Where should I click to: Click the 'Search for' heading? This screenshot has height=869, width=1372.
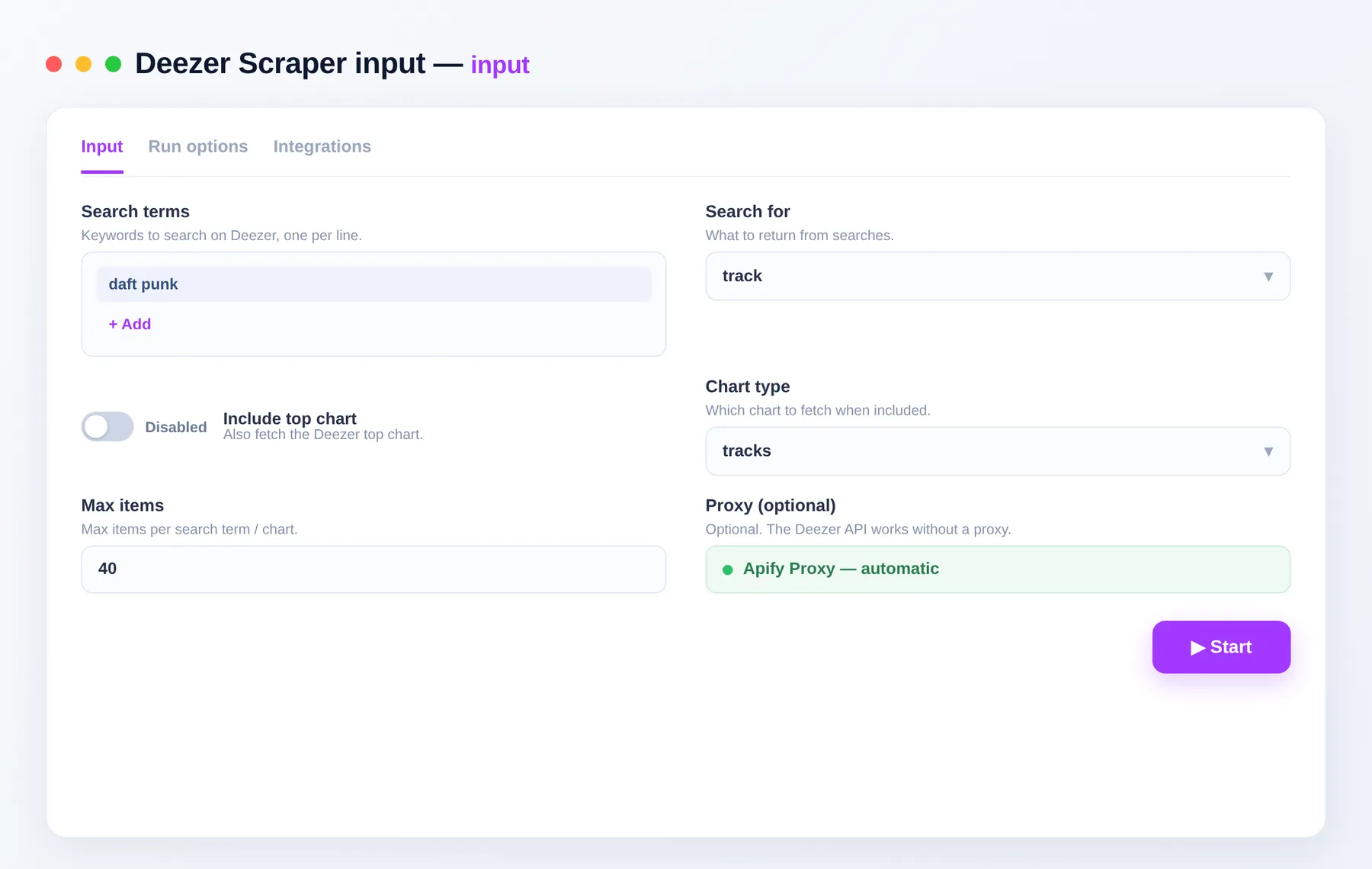coord(748,211)
